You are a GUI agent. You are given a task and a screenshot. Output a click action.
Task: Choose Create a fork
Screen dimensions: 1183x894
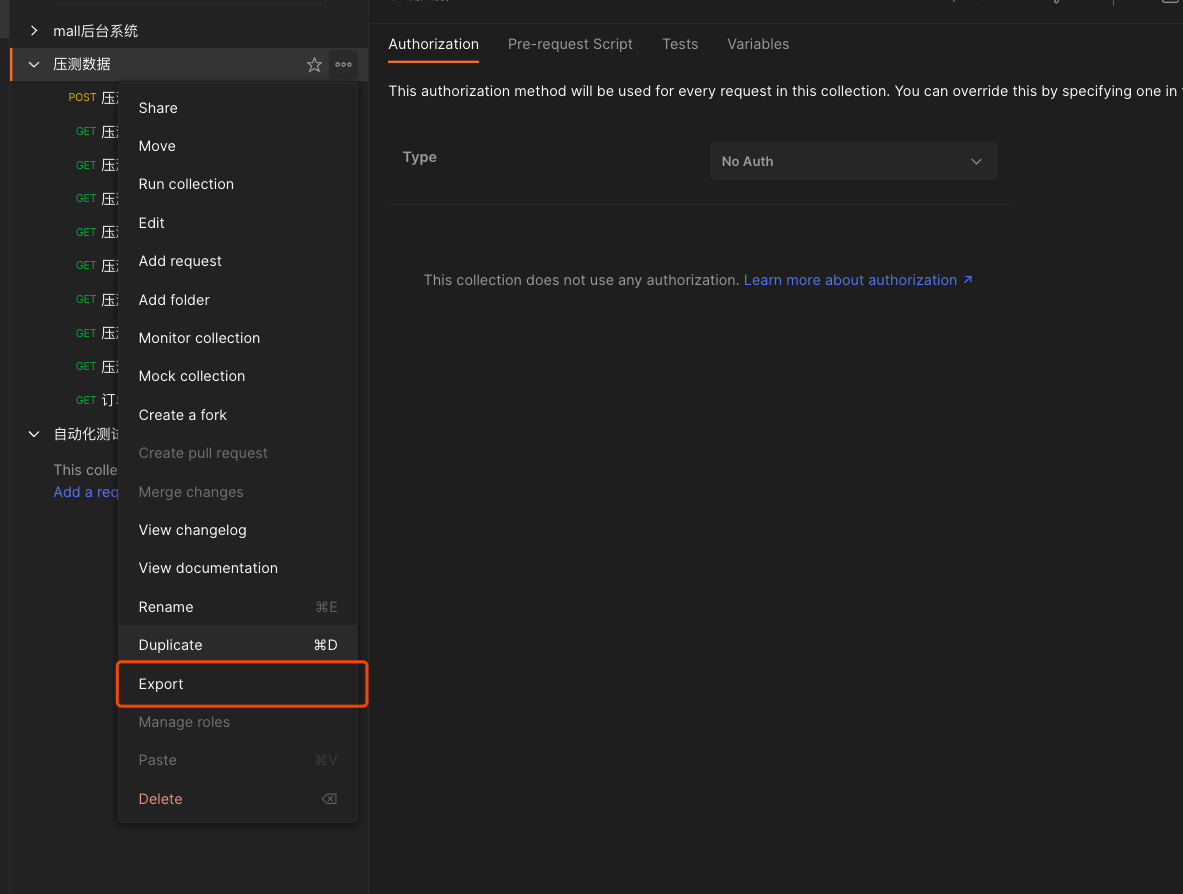click(x=238, y=415)
